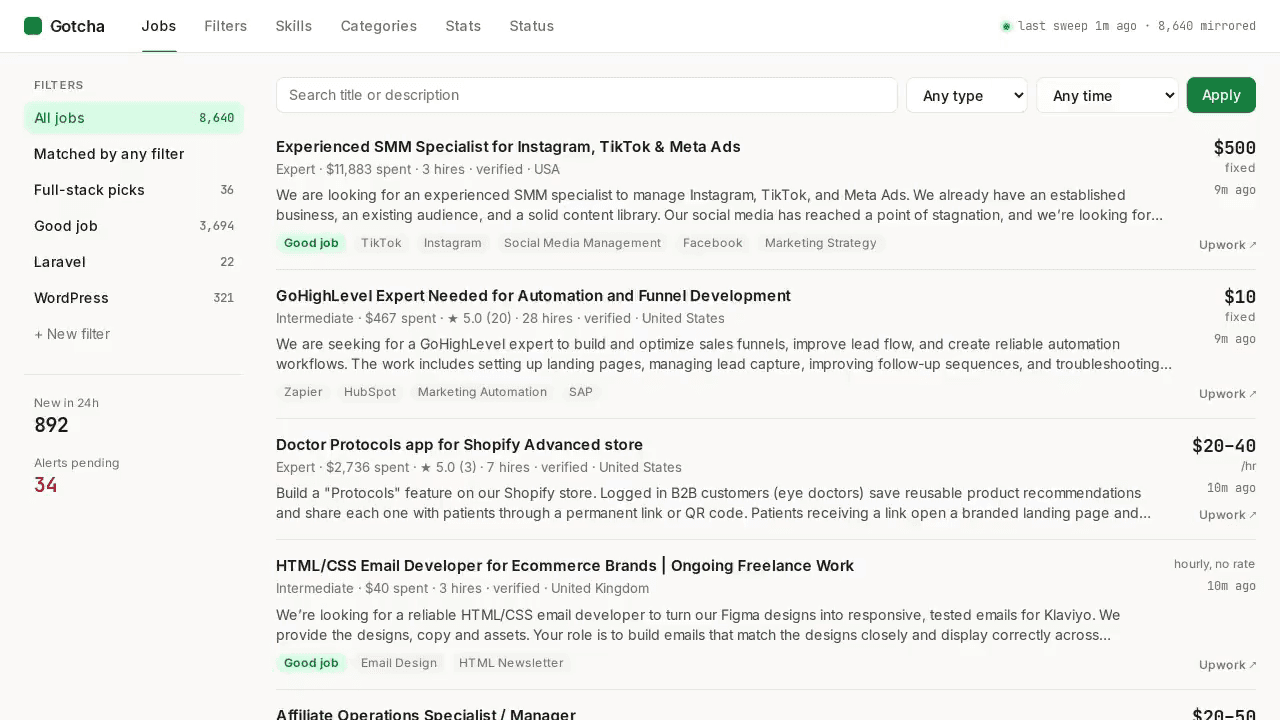This screenshot has height=720, width=1280.
Task: Select the Laravel filter
Action: click(x=134, y=262)
